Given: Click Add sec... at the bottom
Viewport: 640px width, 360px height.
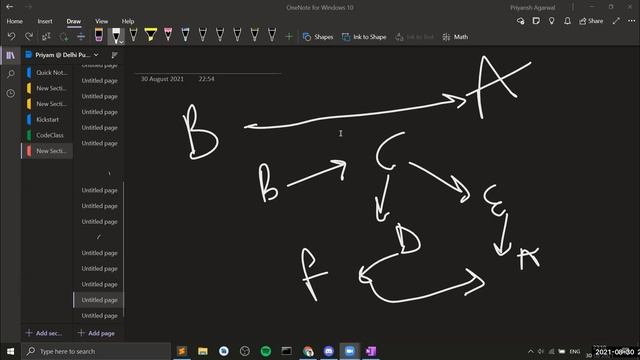Looking at the screenshot, I should tap(44, 333).
